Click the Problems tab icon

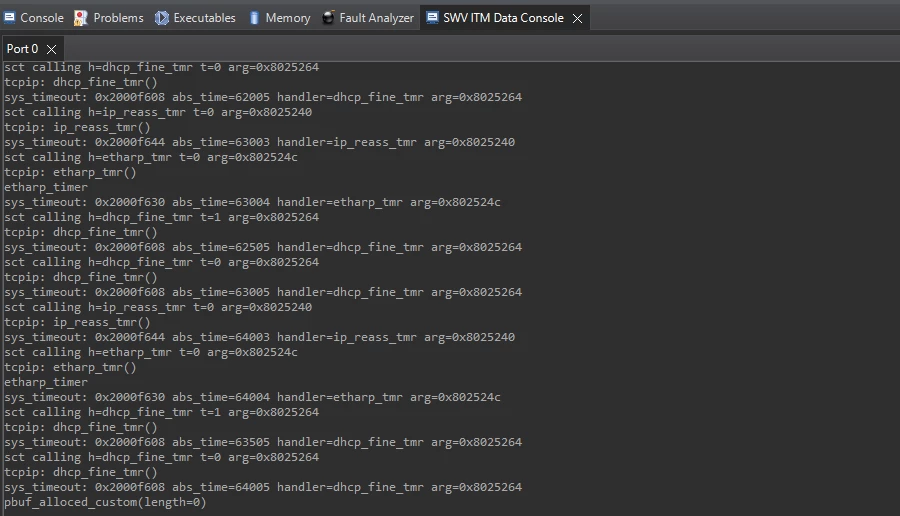81,18
